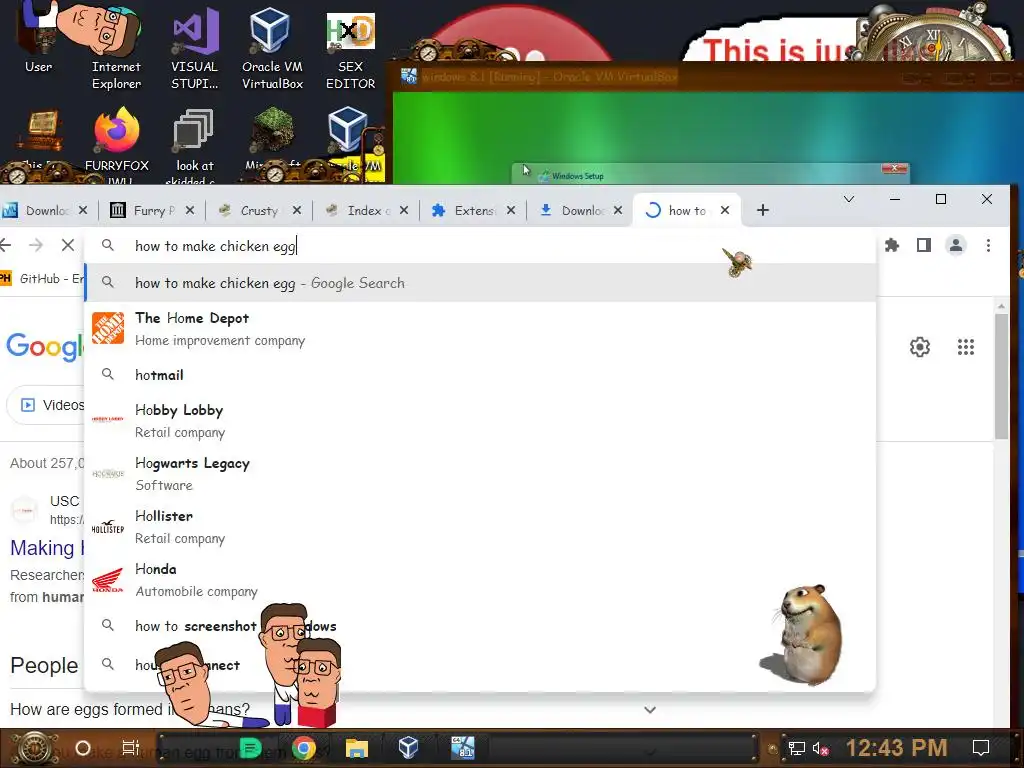1024x768 pixels.
Task: Launch Oracle VM VirtualBox desktop icon
Action: [x=272, y=47]
